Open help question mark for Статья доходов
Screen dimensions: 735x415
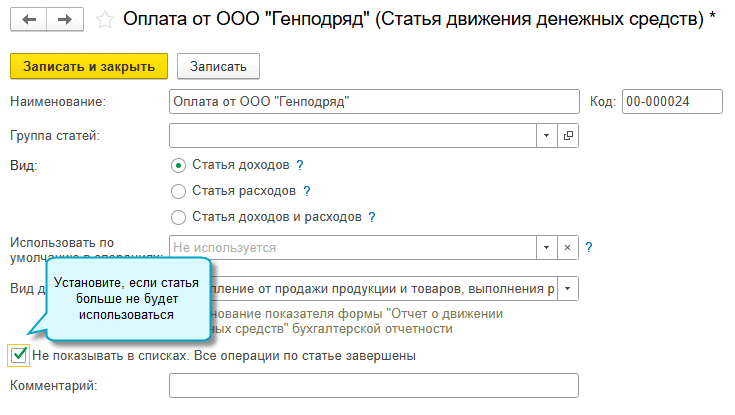[300, 165]
